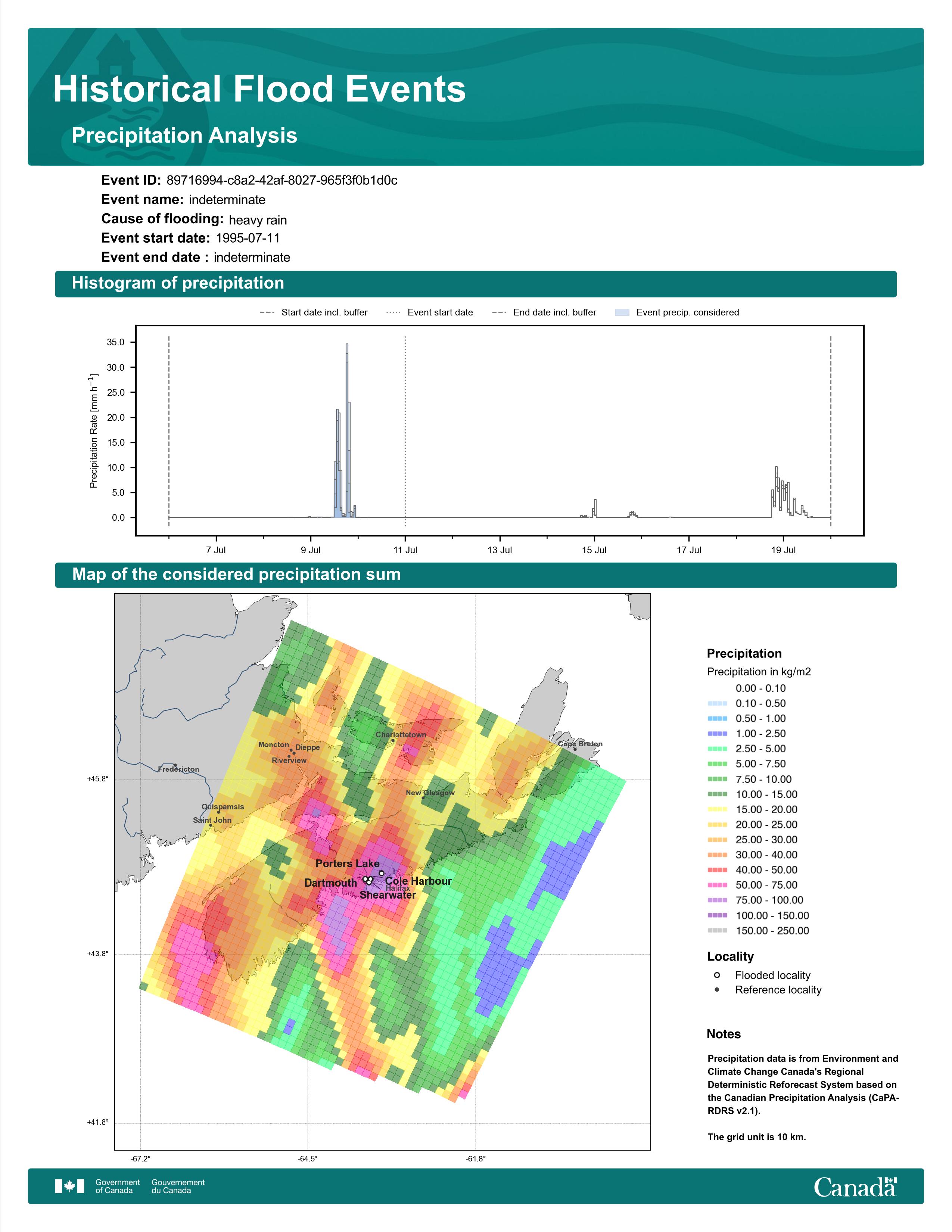952x1232 pixels.
Task: Click the Moncton map label
Action: coord(274,745)
